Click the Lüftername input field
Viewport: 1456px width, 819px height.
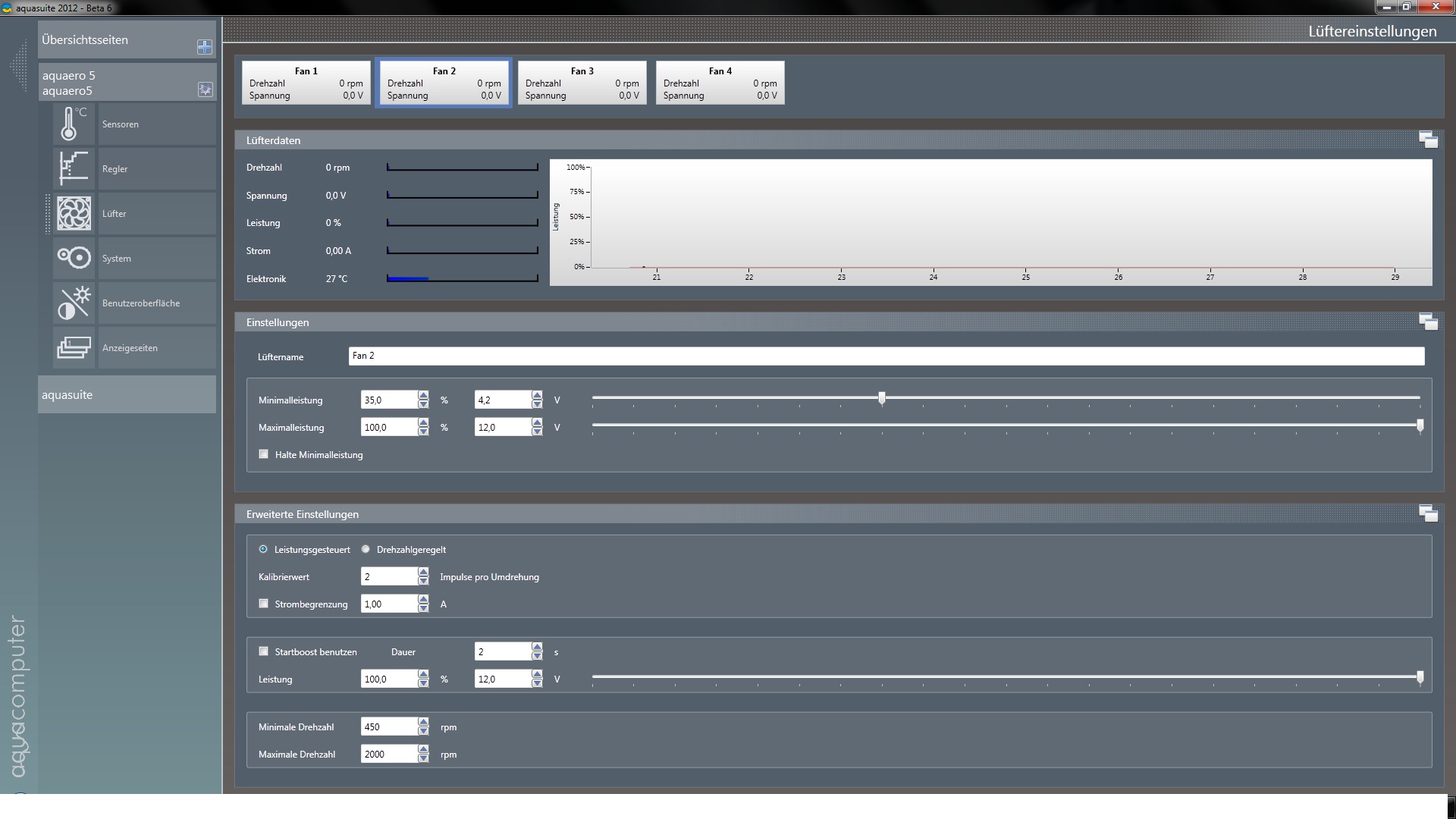[x=886, y=356]
